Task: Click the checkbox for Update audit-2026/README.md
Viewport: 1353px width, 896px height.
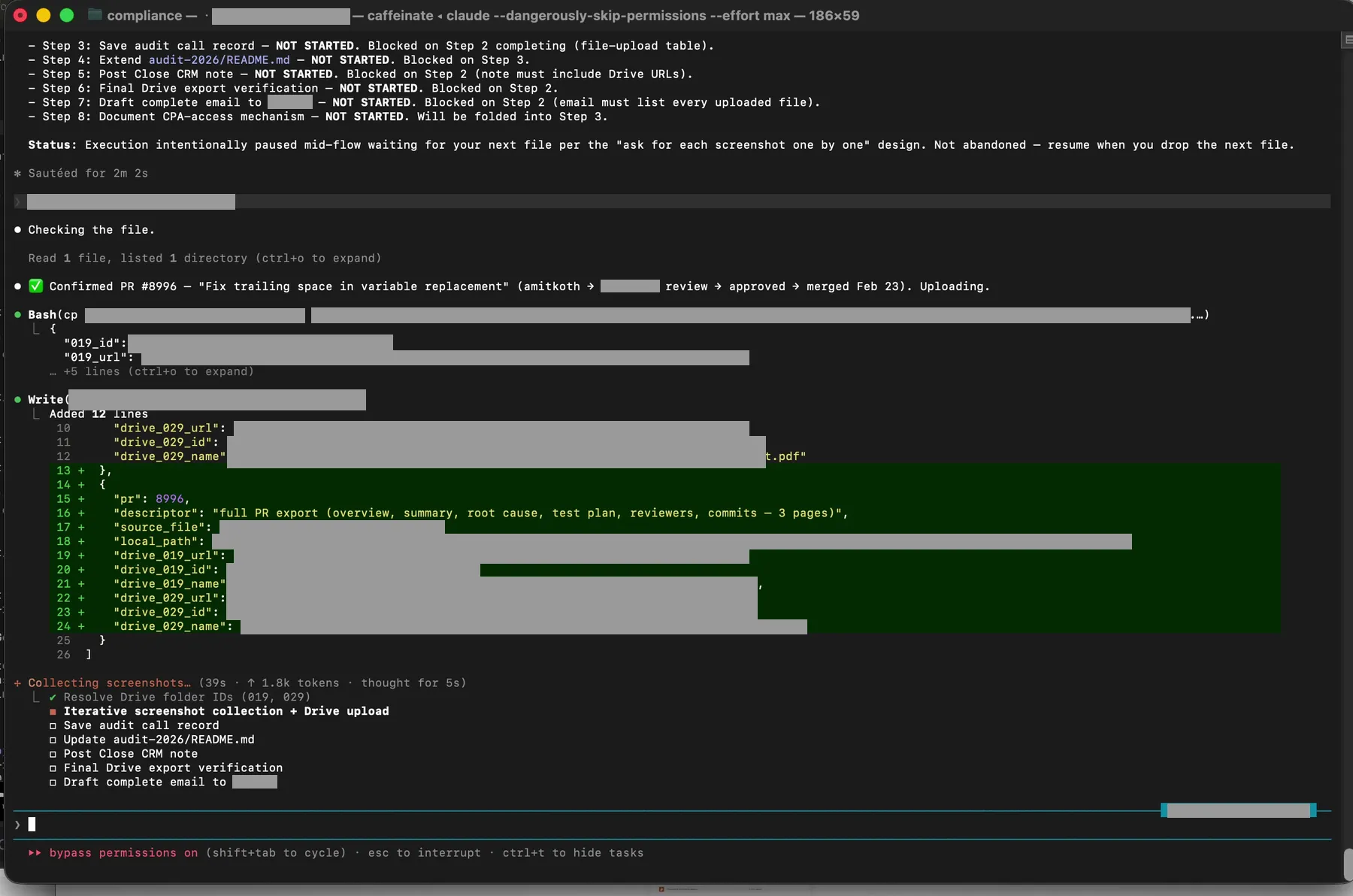Action: (53, 740)
